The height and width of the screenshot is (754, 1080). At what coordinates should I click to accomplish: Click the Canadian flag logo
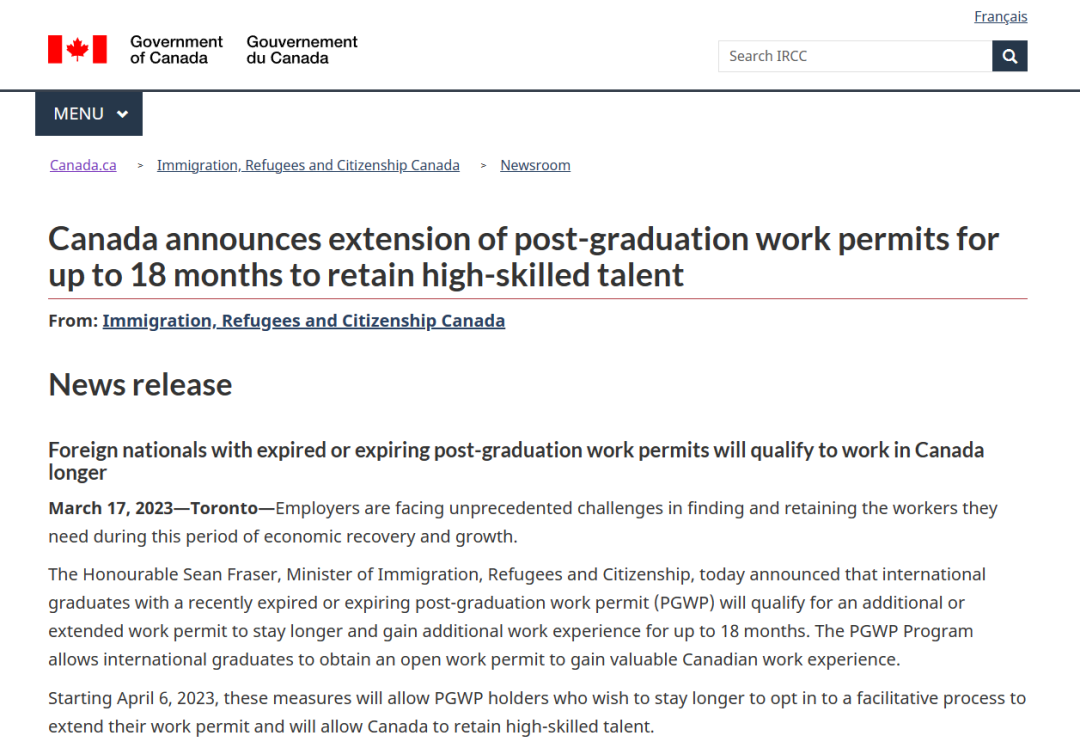pos(77,49)
